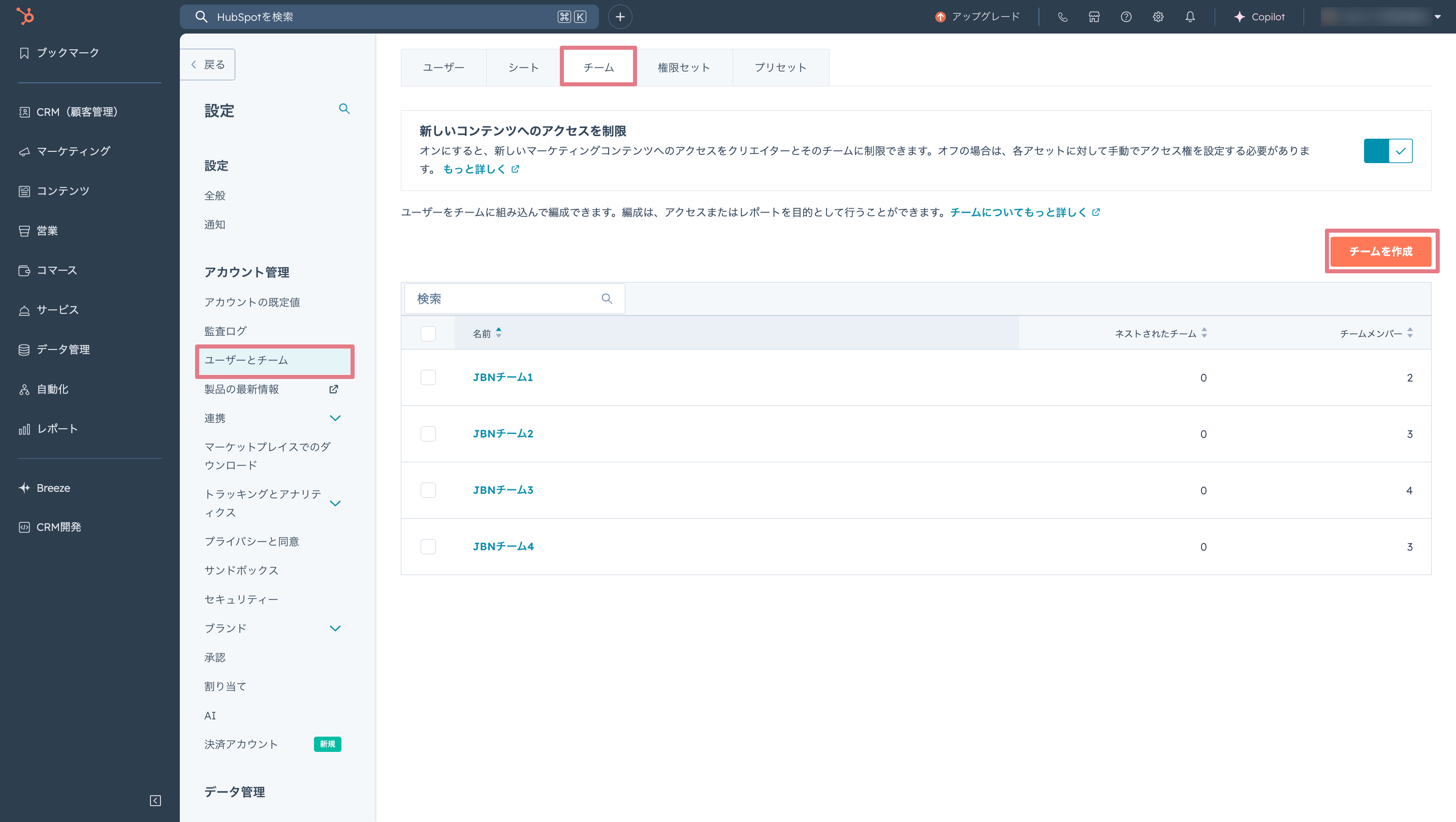Check the JBNチーム2 row checkbox
Viewport: 1456px width, 822px height.
pyautogui.click(x=428, y=434)
